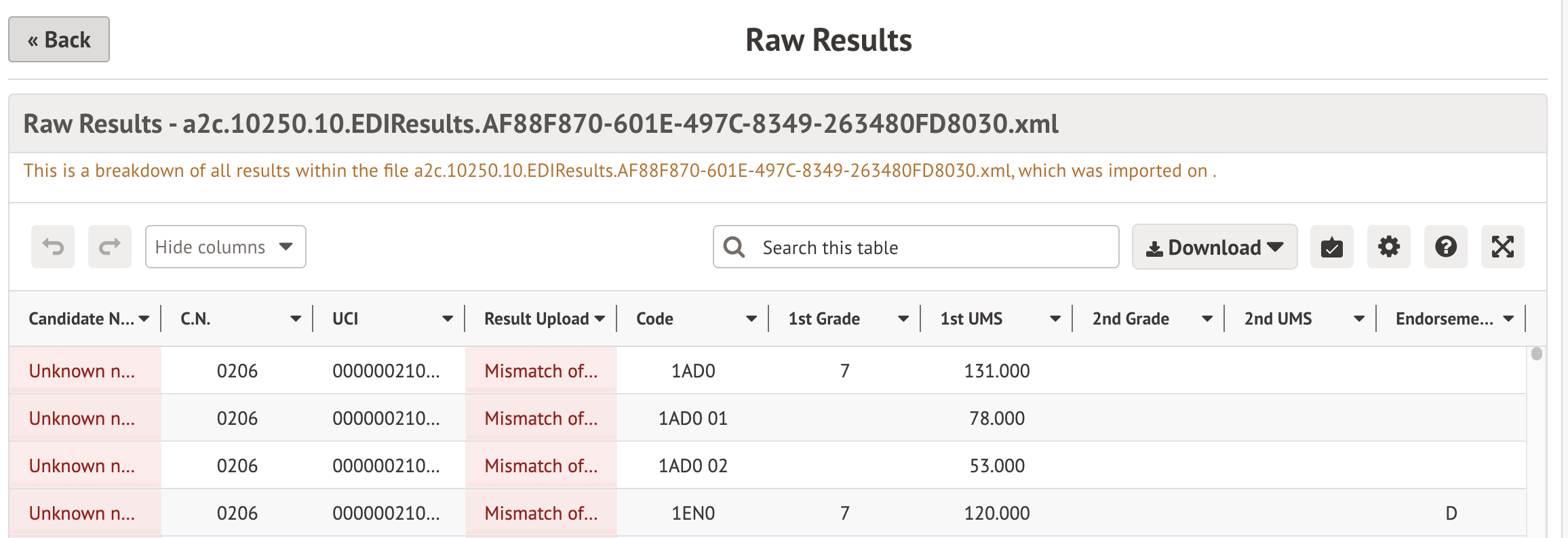This screenshot has width=1568, height=538.
Task: Open the Code column menu arrow
Action: click(x=751, y=319)
